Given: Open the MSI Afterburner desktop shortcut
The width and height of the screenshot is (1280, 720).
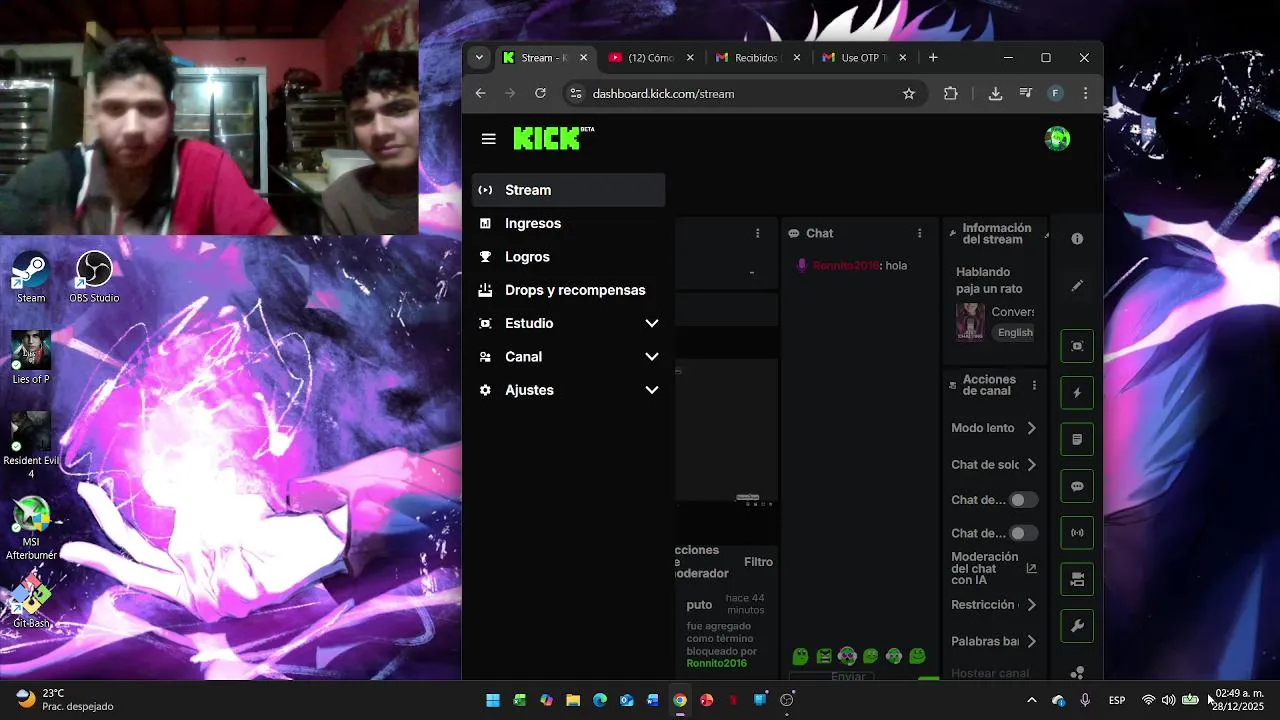Looking at the screenshot, I should click(x=31, y=528).
